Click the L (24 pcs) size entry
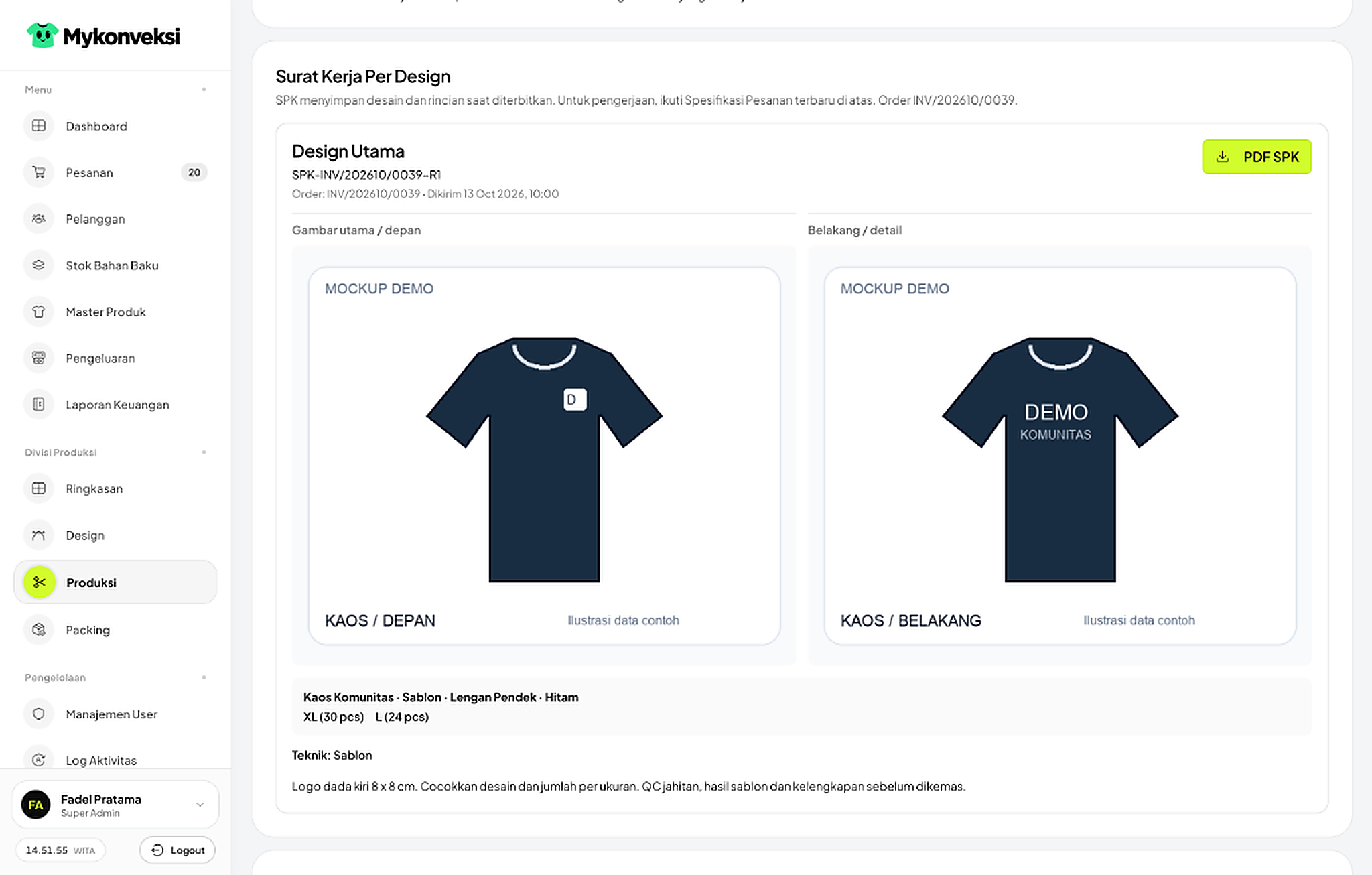The image size is (1372, 875). [402, 716]
